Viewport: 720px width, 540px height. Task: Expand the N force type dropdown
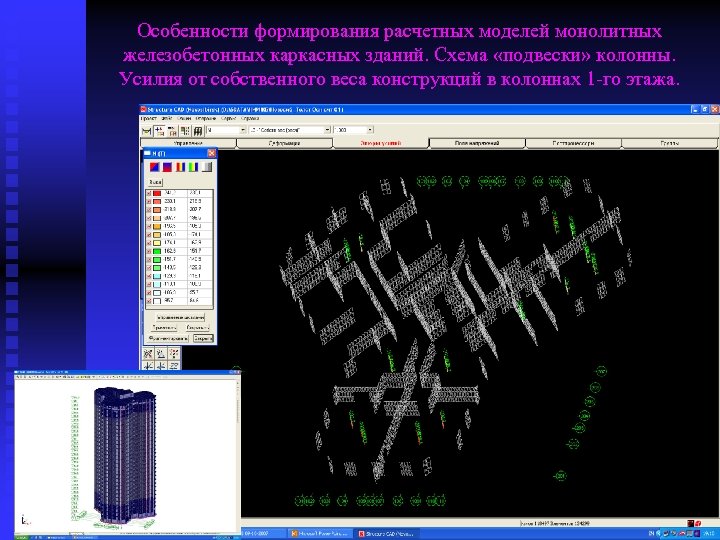coord(243,130)
